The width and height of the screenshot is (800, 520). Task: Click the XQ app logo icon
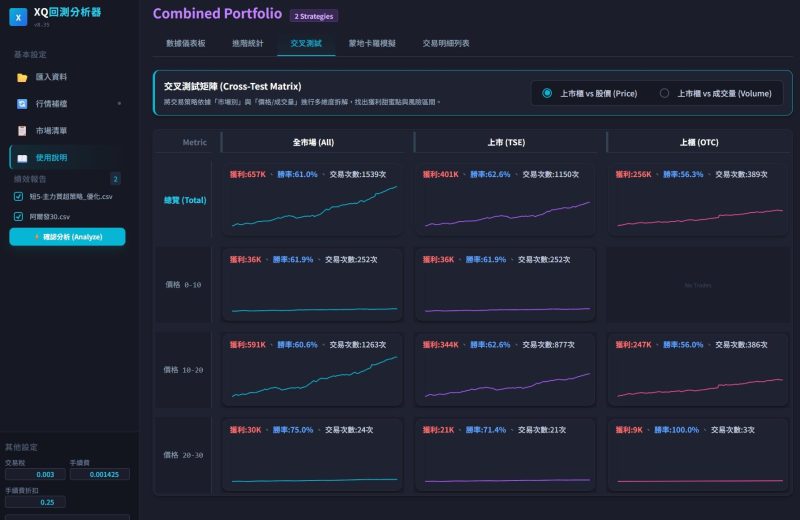pyautogui.click(x=18, y=17)
